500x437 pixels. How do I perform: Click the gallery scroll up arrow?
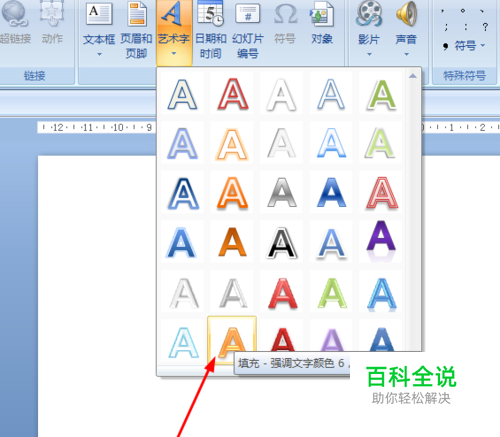pos(413,76)
